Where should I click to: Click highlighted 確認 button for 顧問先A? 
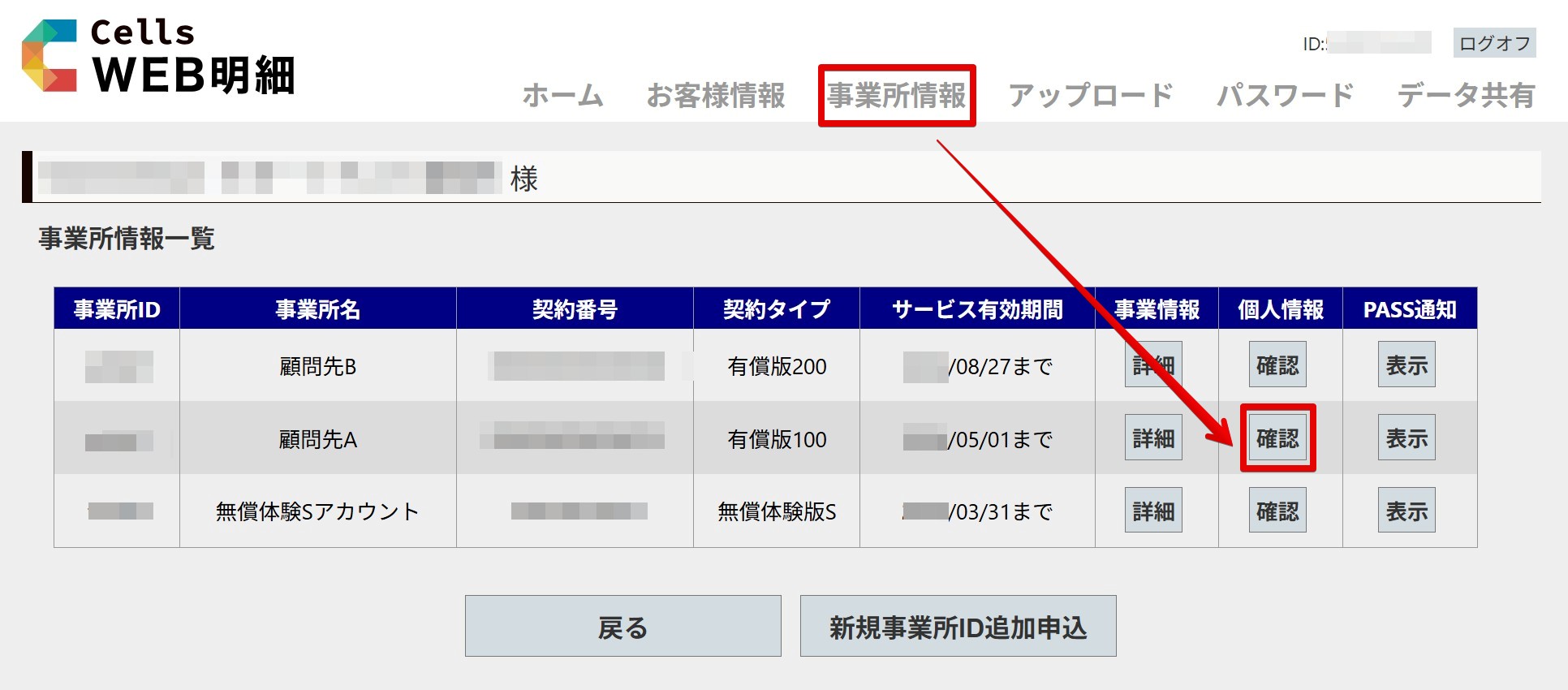pyautogui.click(x=1277, y=438)
